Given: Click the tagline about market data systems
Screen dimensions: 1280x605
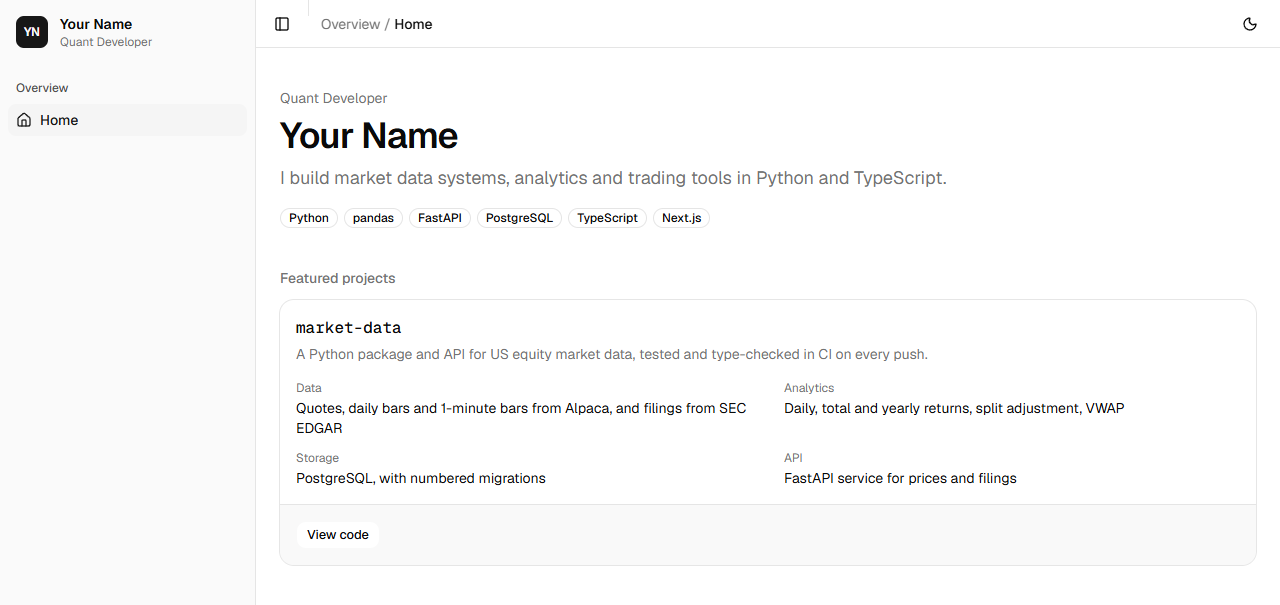Looking at the screenshot, I should (x=613, y=178).
